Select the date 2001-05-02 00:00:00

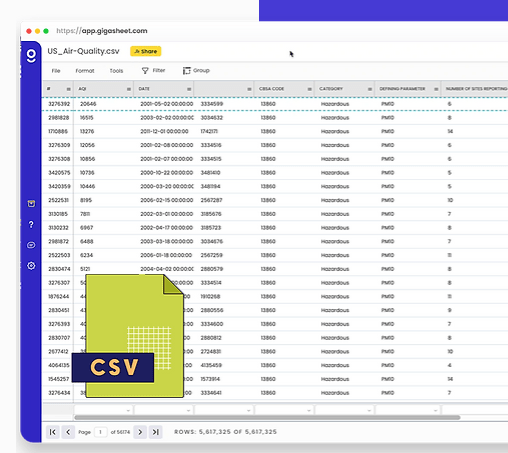click(x=167, y=104)
